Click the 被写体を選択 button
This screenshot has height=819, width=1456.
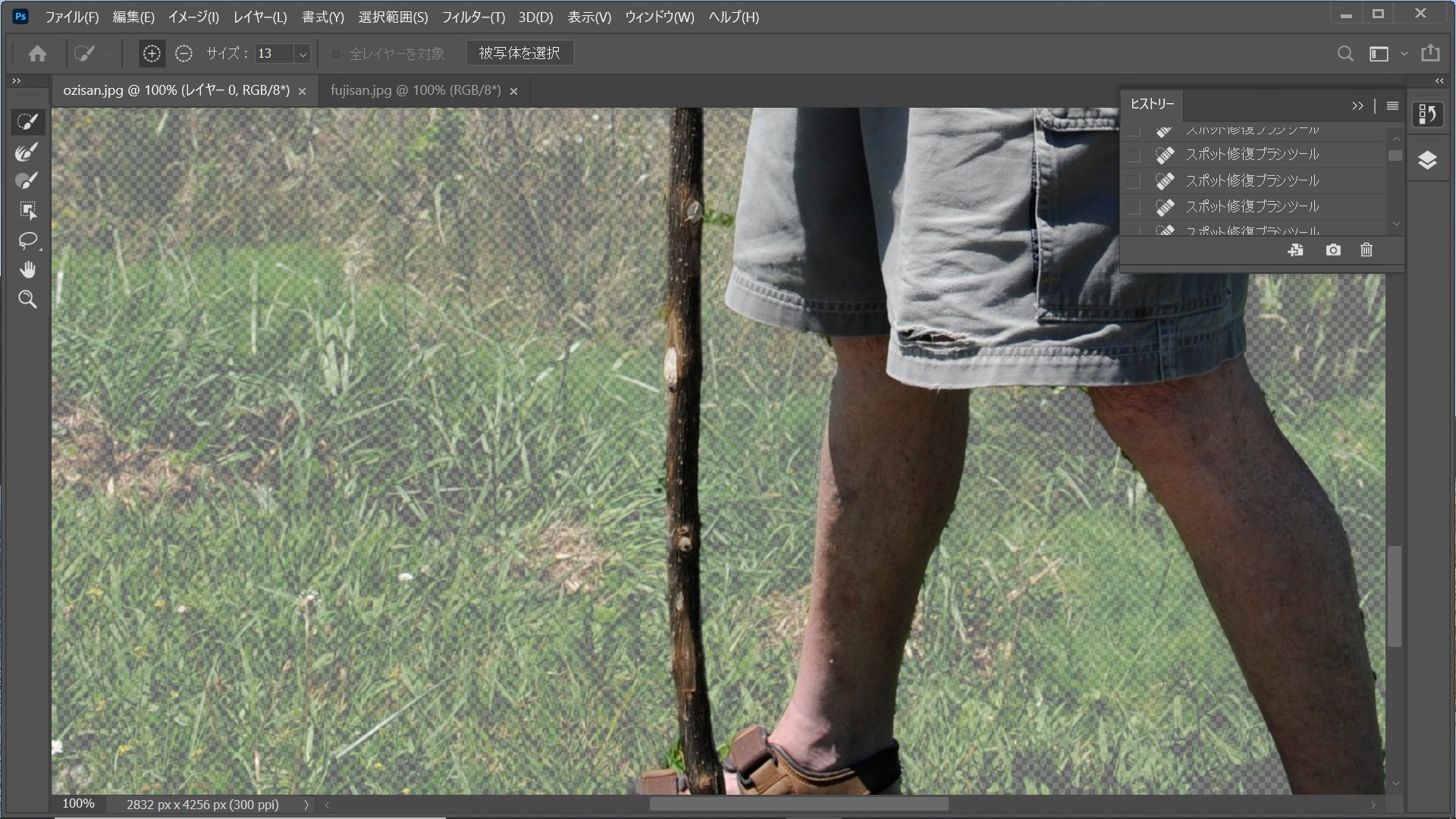(x=519, y=53)
